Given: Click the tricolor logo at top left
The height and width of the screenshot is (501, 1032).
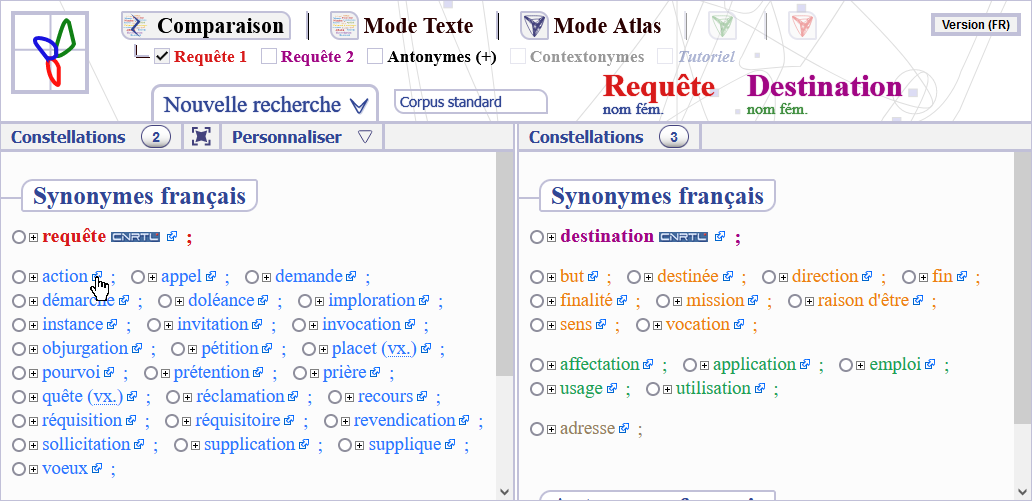Looking at the screenshot, I should tap(50, 53).
